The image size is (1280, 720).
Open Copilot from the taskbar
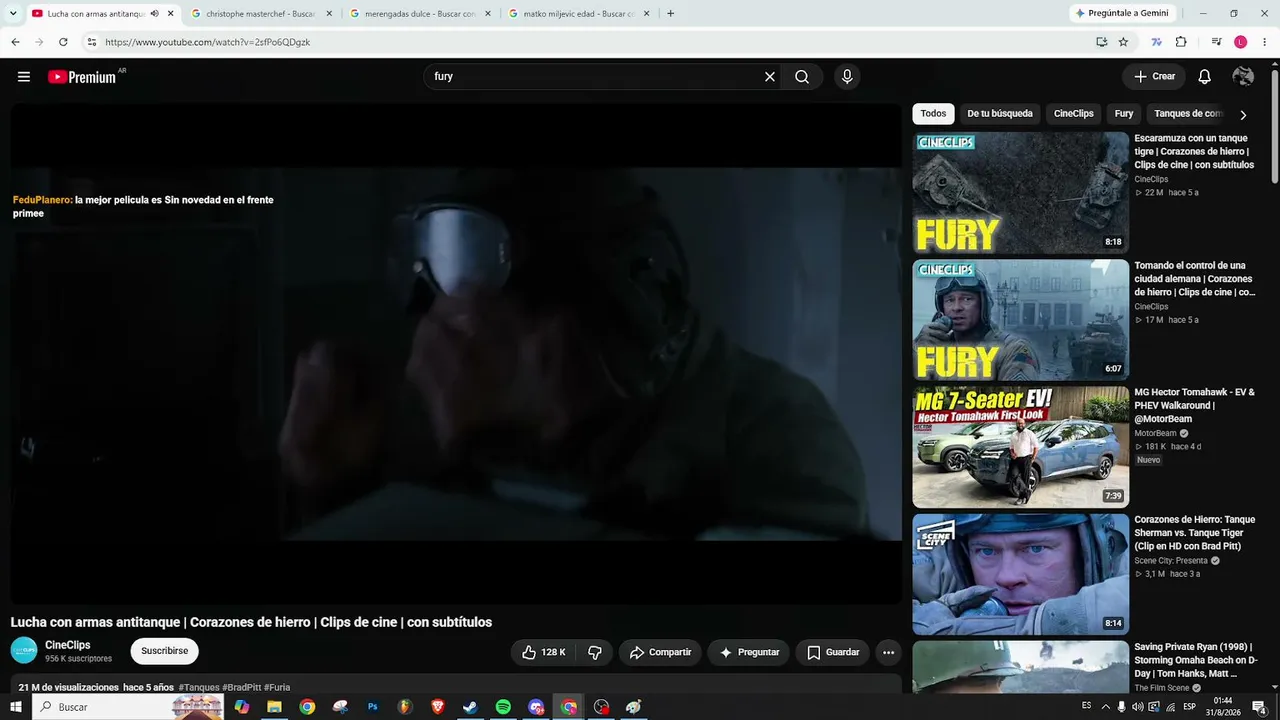[x=241, y=707]
